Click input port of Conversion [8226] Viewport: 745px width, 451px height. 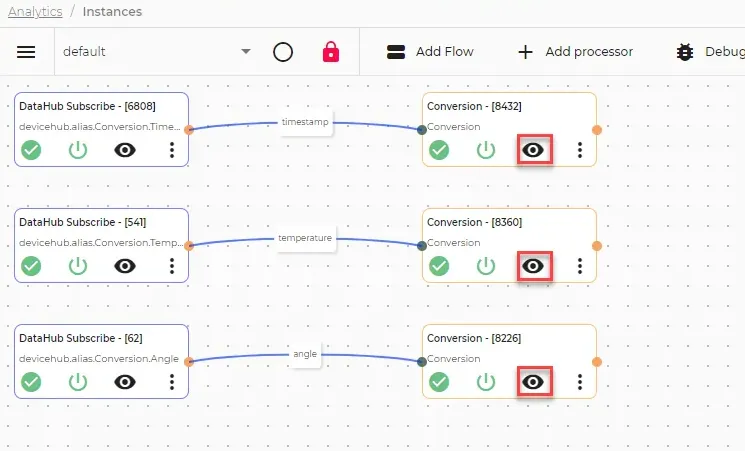click(x=421, y=362)
